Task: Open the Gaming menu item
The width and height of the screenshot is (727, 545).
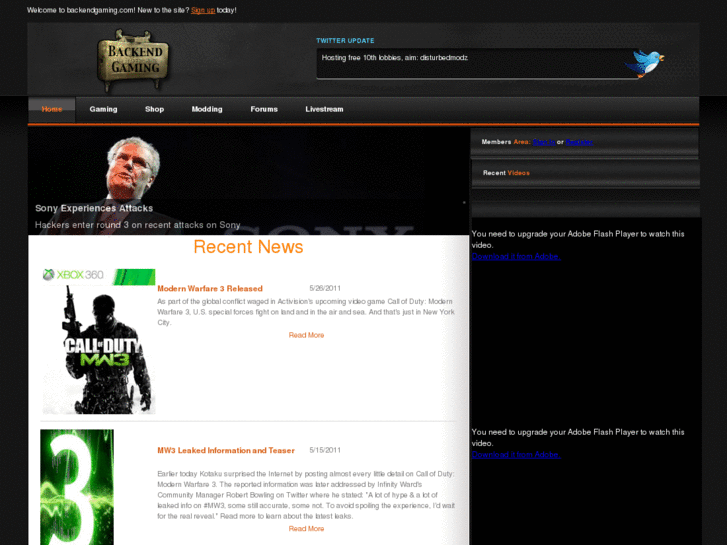Action: [x=103, y=109]
